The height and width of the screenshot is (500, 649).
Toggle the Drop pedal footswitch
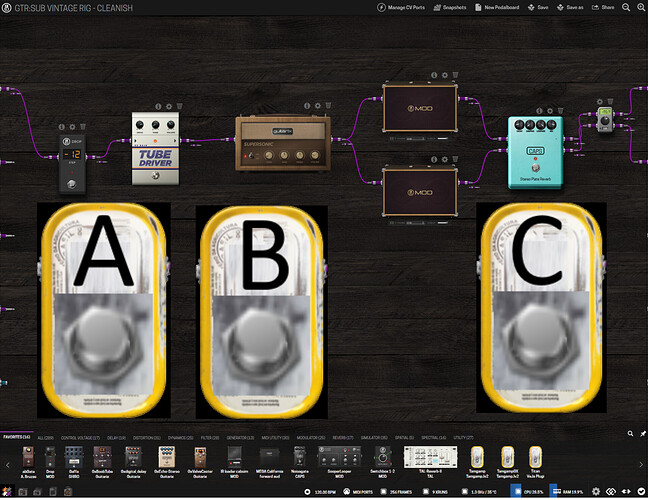coord(72,184)
